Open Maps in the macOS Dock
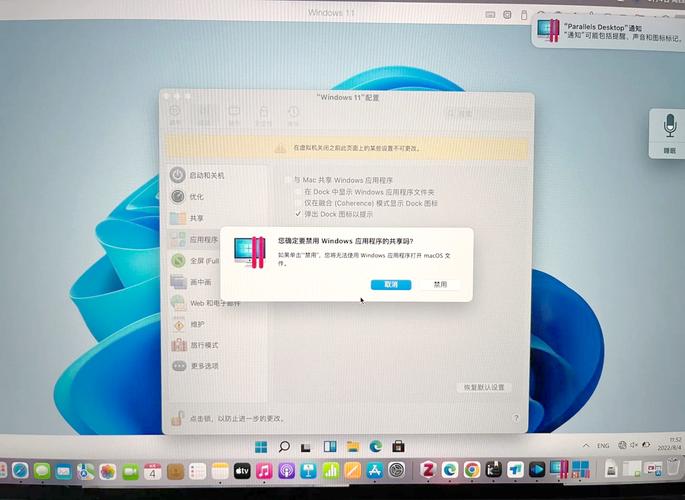 click(86, 472)
